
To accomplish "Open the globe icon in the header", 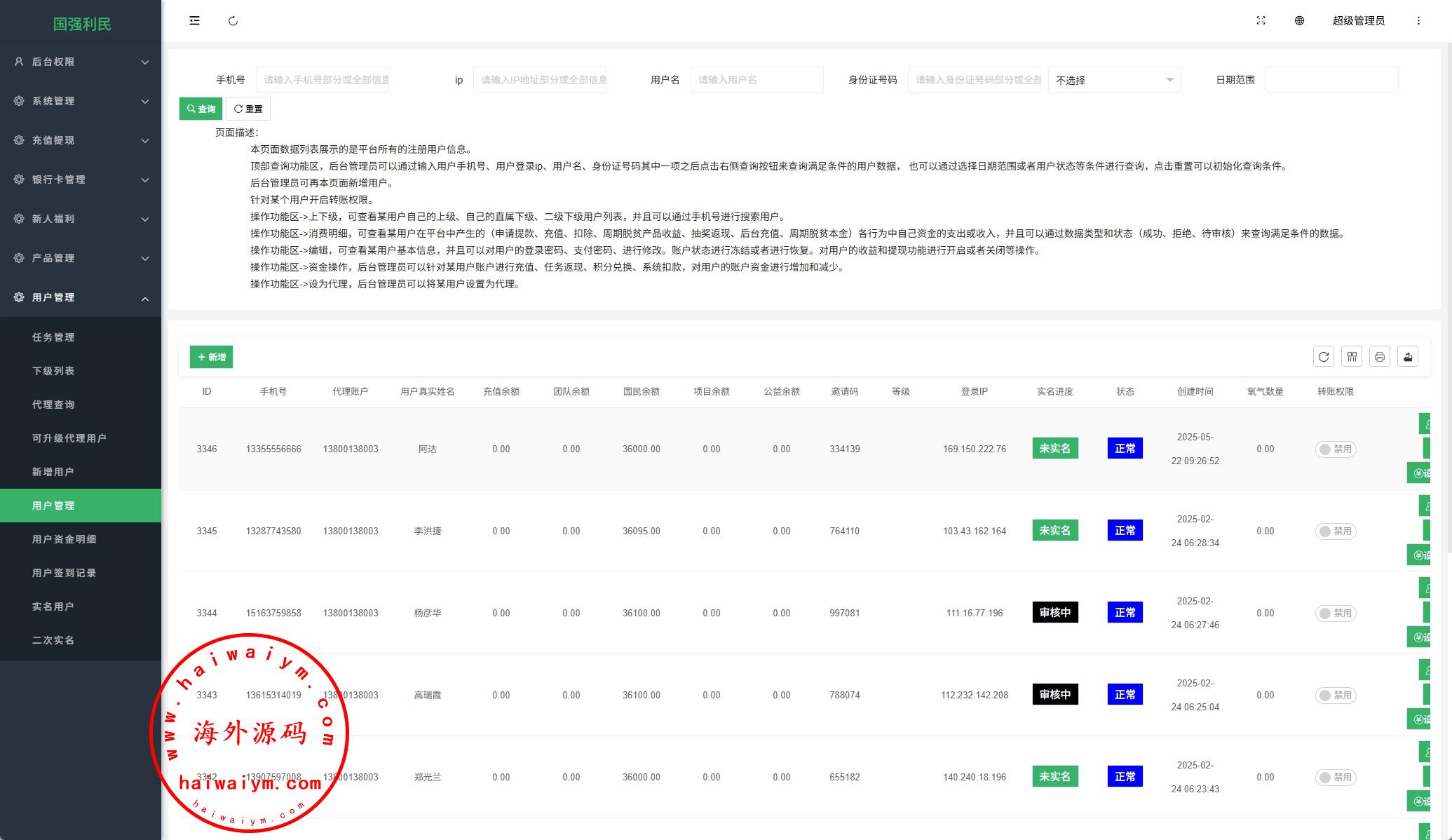I will coord(1299,21).
